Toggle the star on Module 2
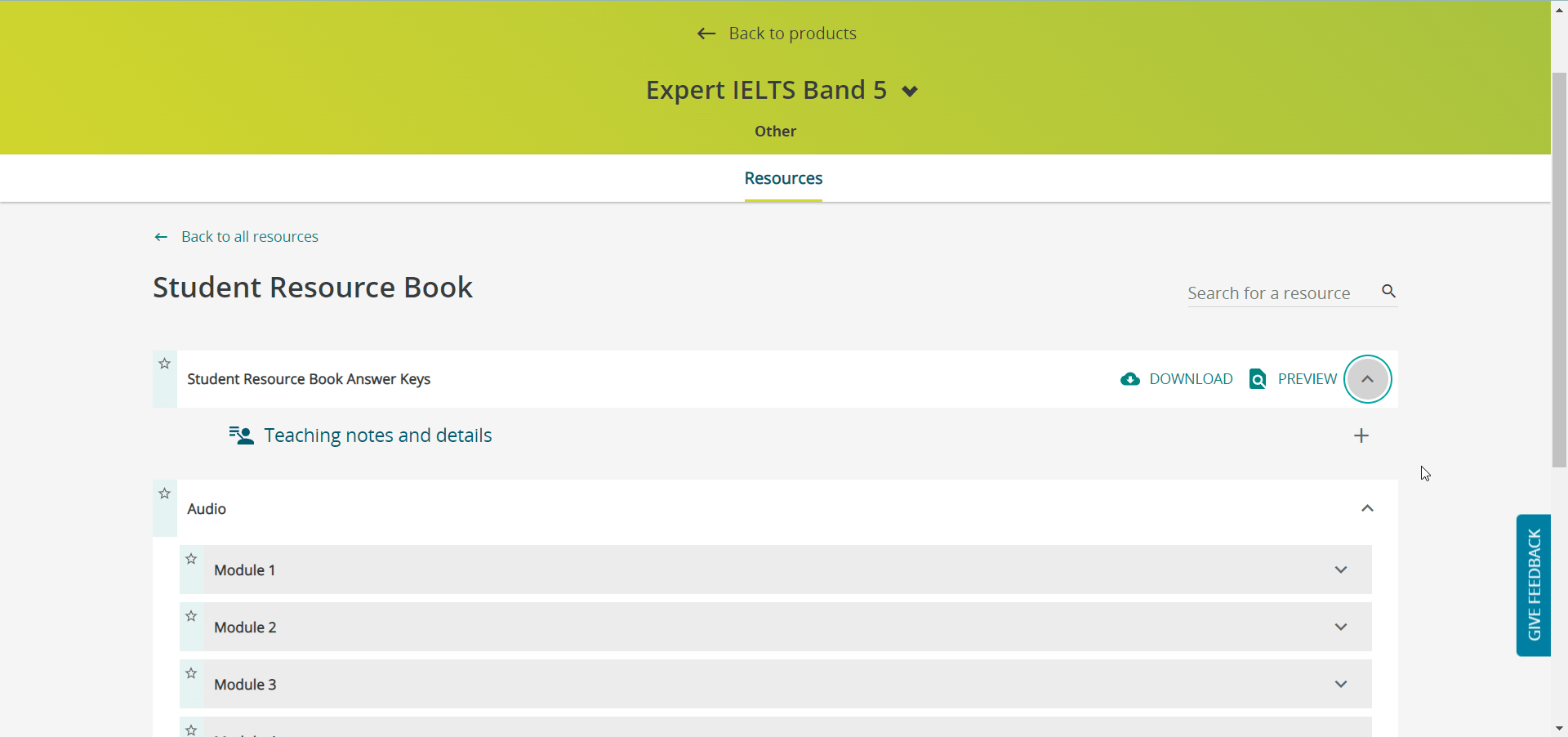Image resolution: width=1568 pixels, height=737 pixels. pyautogui.click(x=191, y=615)
